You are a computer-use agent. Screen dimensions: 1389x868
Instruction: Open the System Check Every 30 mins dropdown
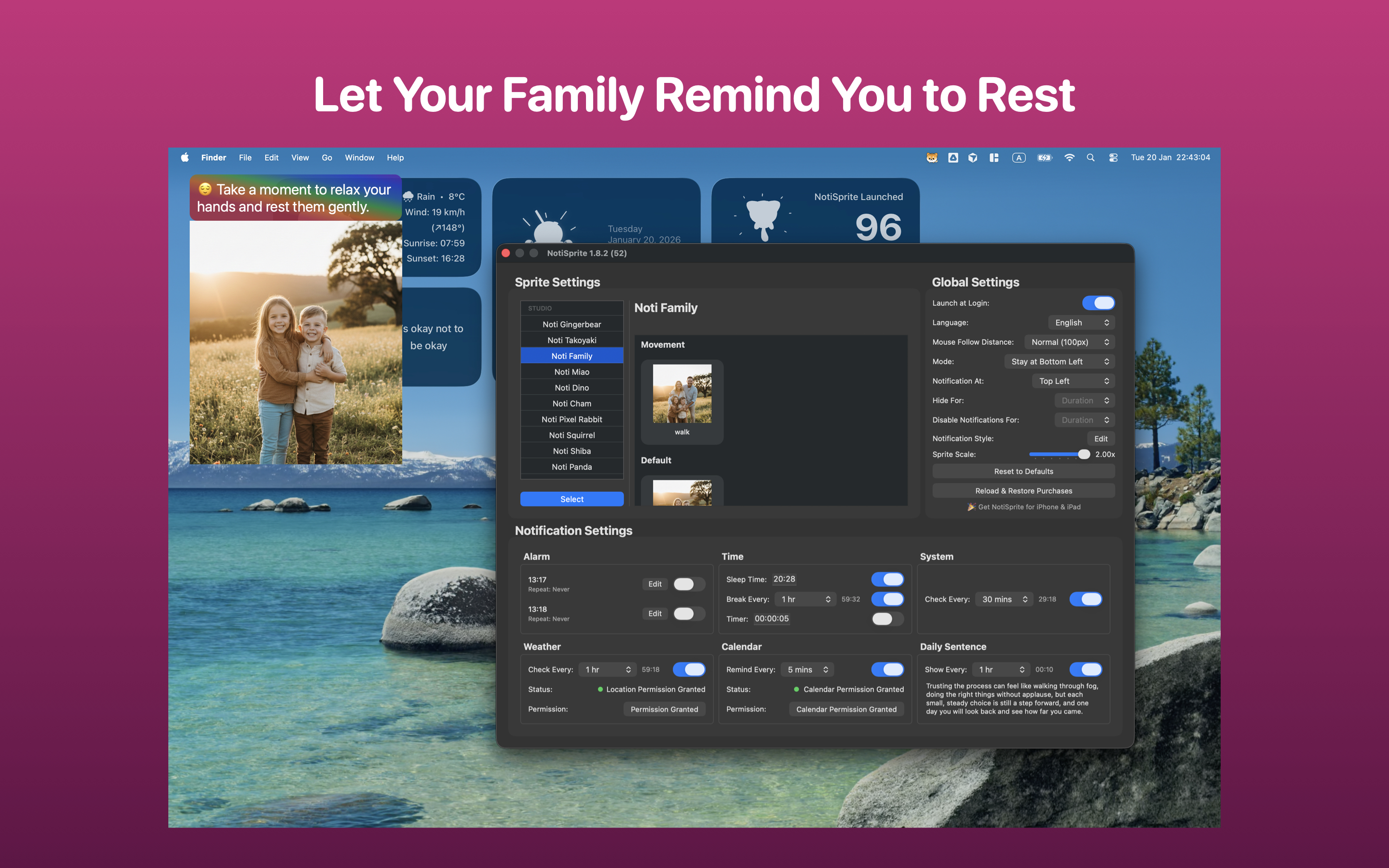[1004, 599]
